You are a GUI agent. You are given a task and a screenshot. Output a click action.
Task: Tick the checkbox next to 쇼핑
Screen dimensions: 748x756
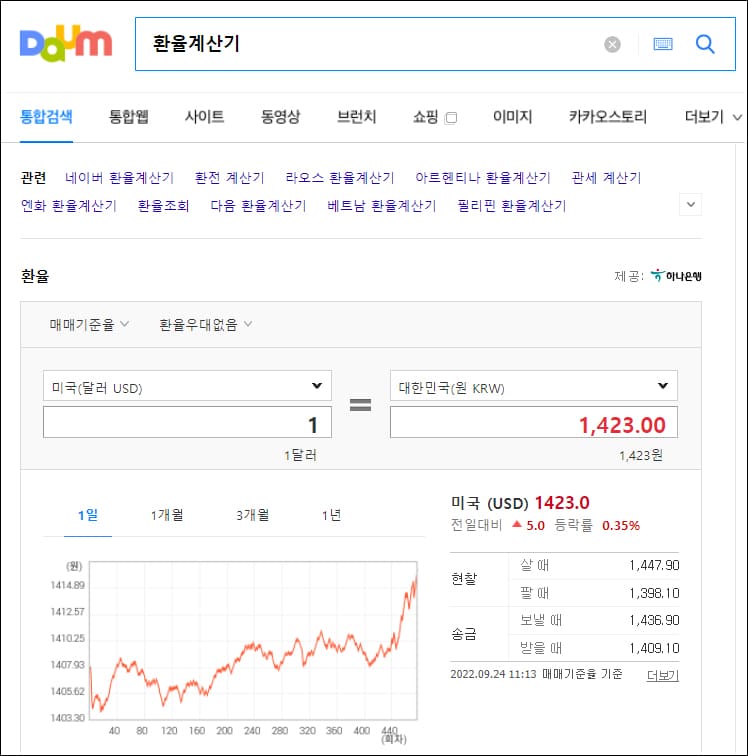point(451,118)
